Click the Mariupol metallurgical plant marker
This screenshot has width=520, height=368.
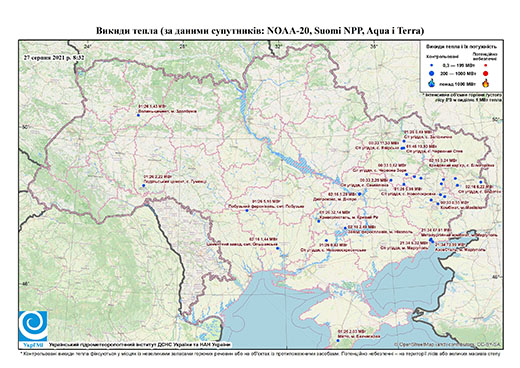click(x=431, y=239)
